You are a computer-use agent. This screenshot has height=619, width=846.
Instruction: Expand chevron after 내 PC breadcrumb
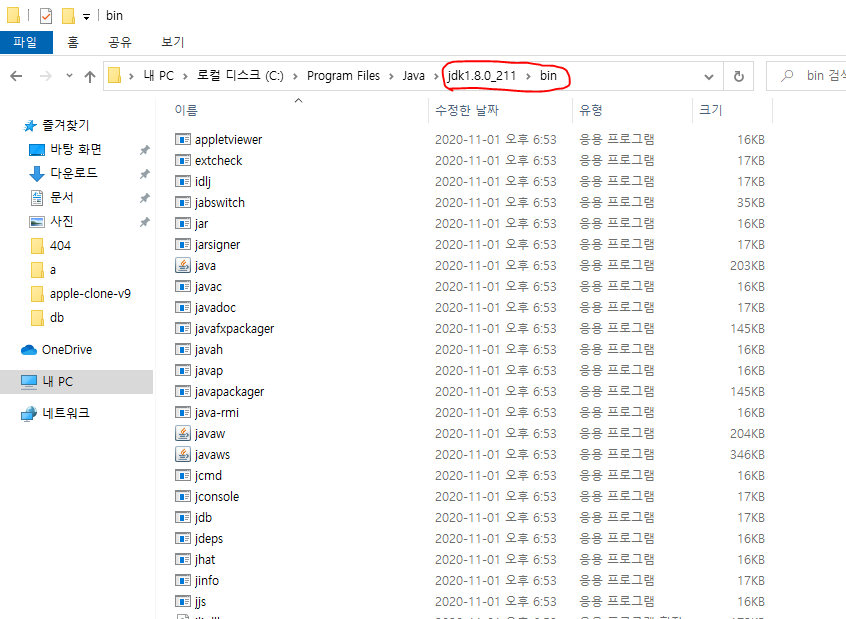pyautogui.click(x=185, y=76)
